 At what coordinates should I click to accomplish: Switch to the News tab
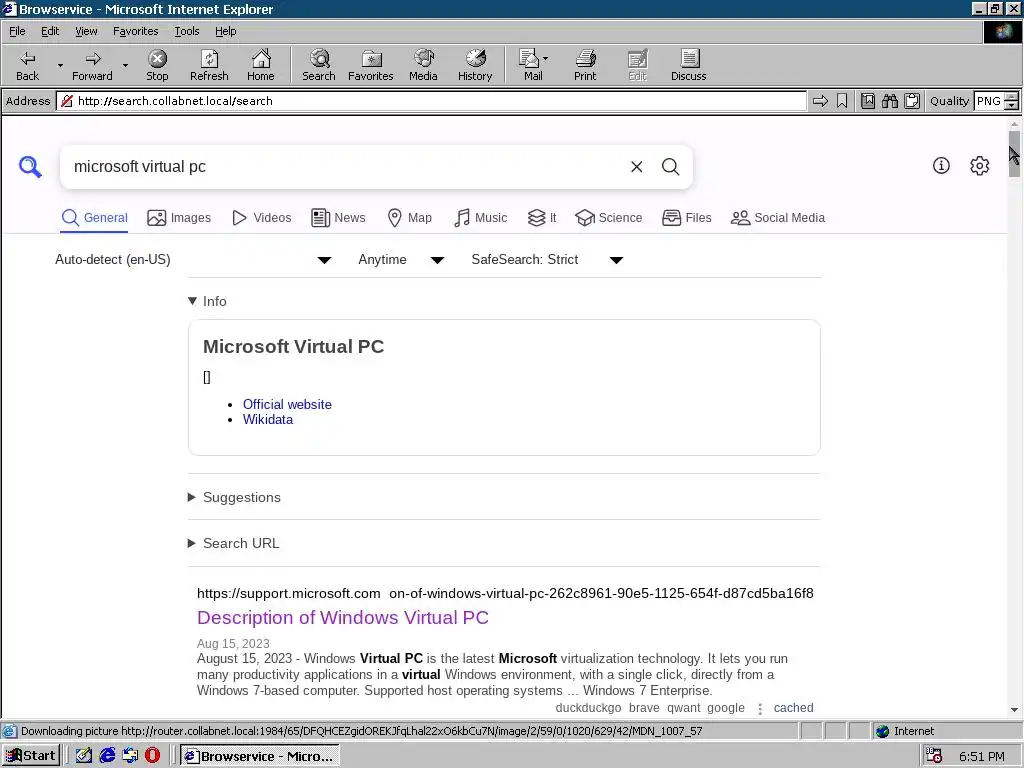click(x=338, y=217)
